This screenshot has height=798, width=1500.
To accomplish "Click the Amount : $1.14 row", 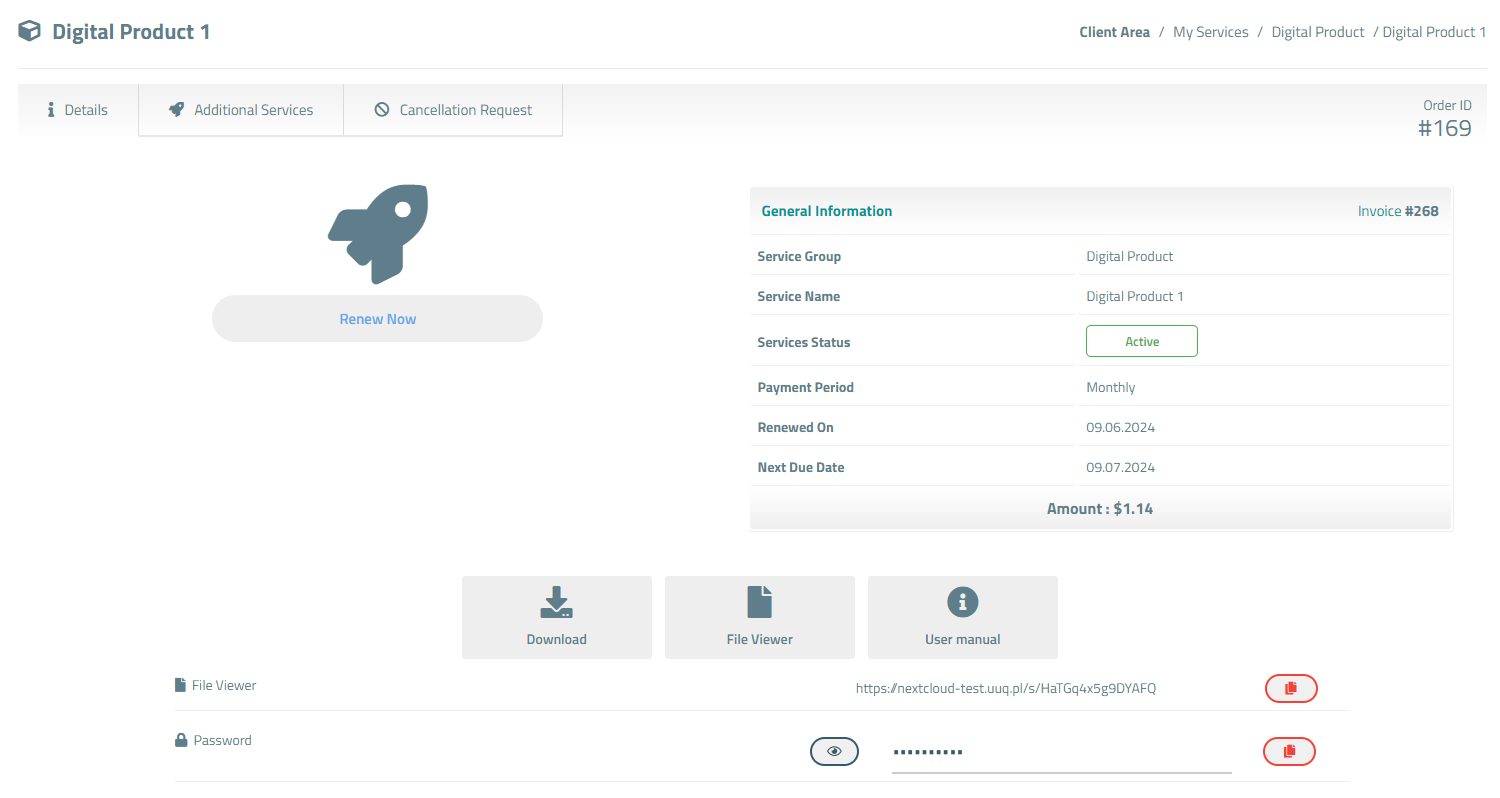I will [1100, 509].
